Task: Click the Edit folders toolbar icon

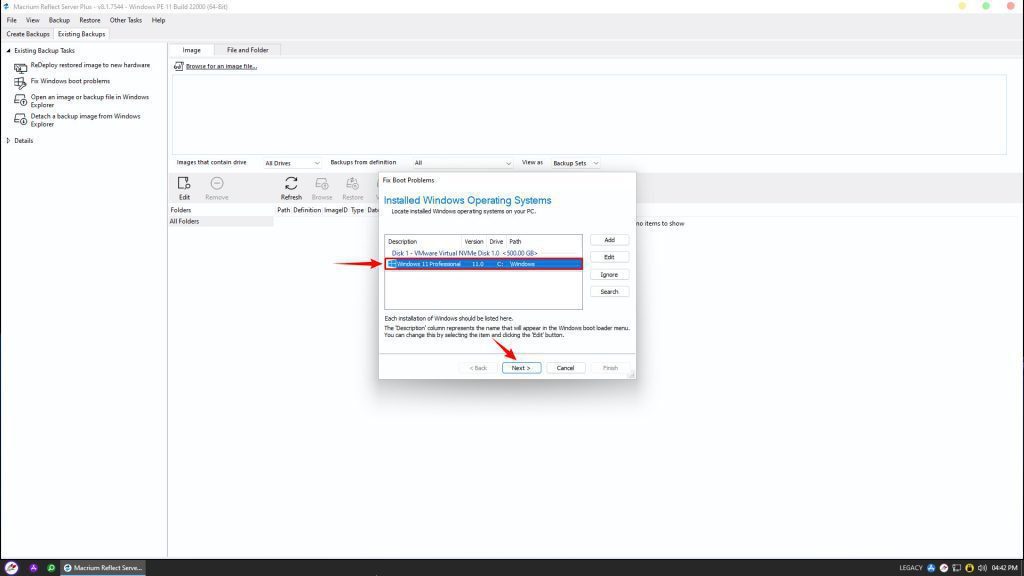Action: (184, 184)
